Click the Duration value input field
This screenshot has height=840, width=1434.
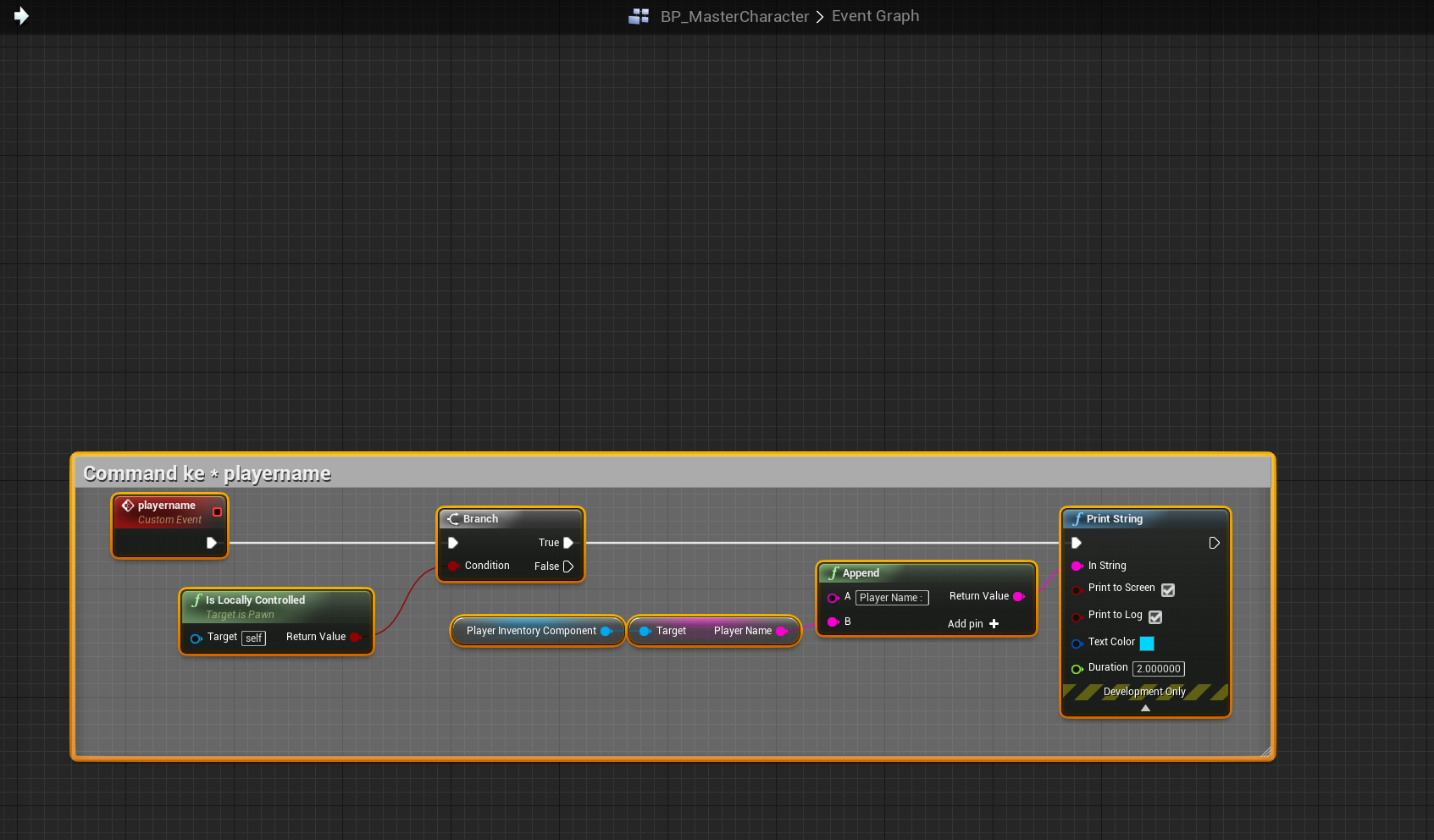click(x=1158, y=669)
